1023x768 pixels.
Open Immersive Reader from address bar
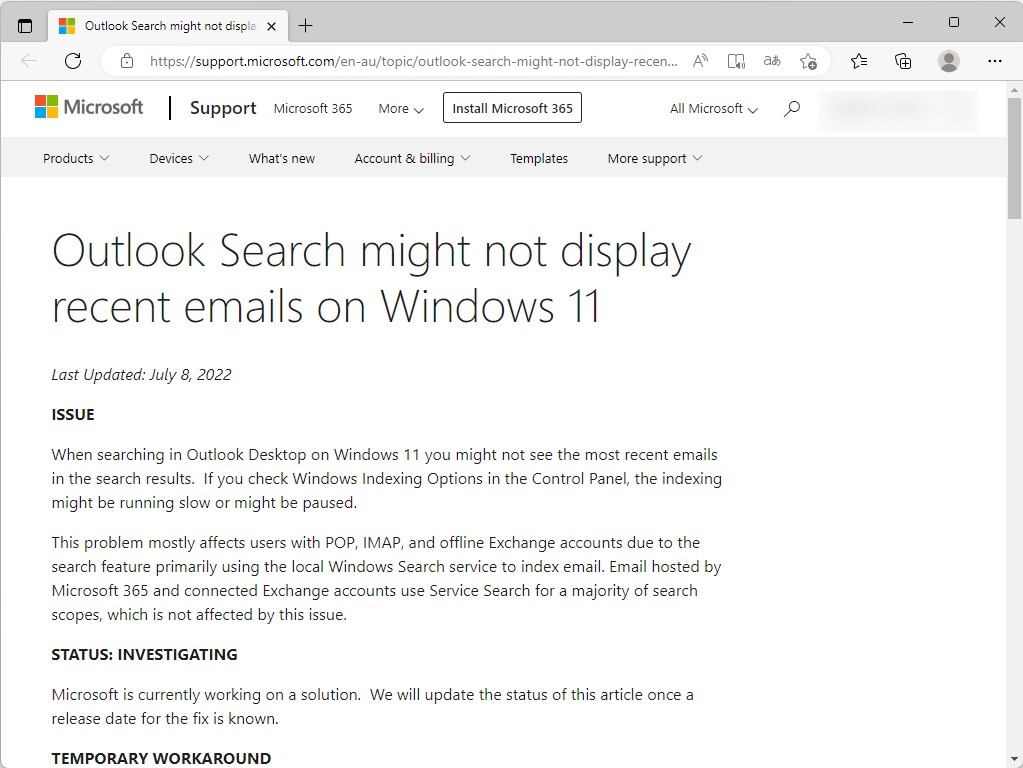(x=736, y=61)
